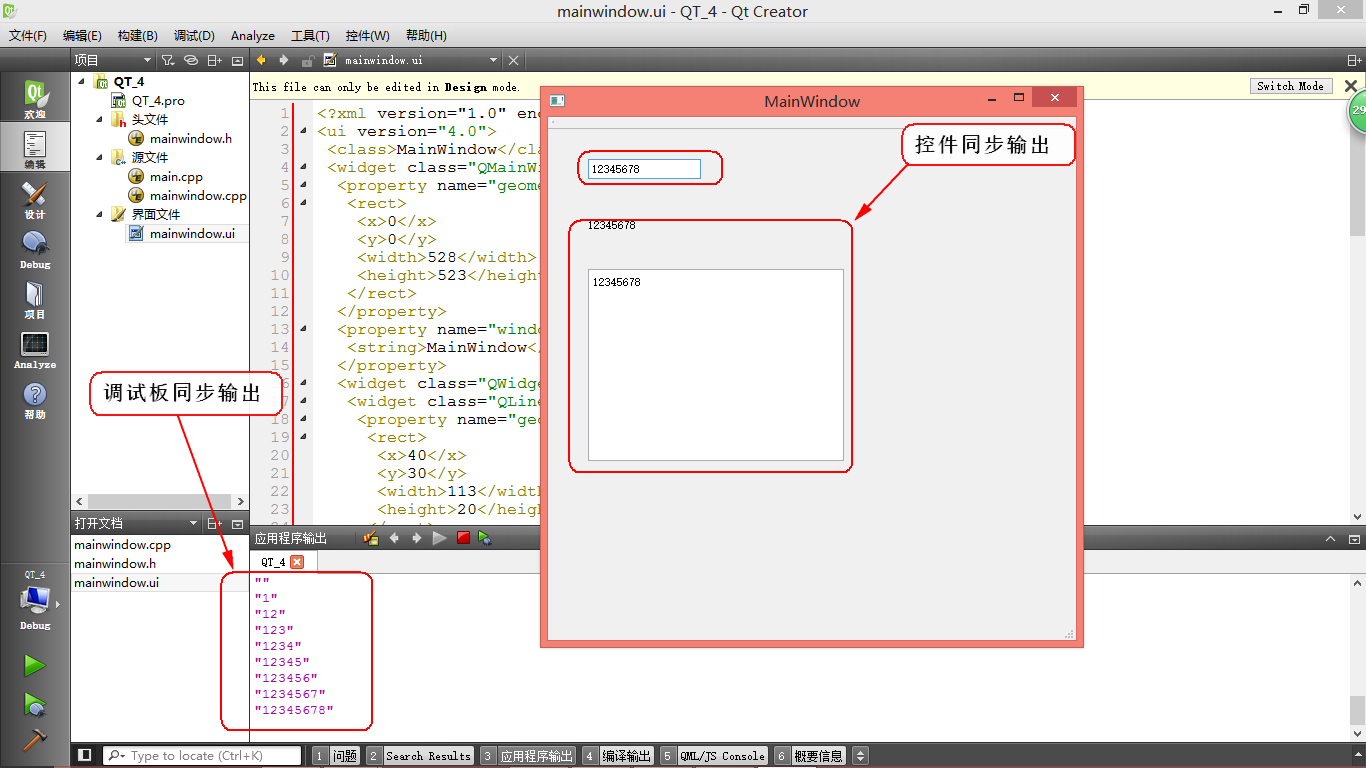Open the locator options dropdown
The width and height of the screenshot is (1366, 768).
116,756
